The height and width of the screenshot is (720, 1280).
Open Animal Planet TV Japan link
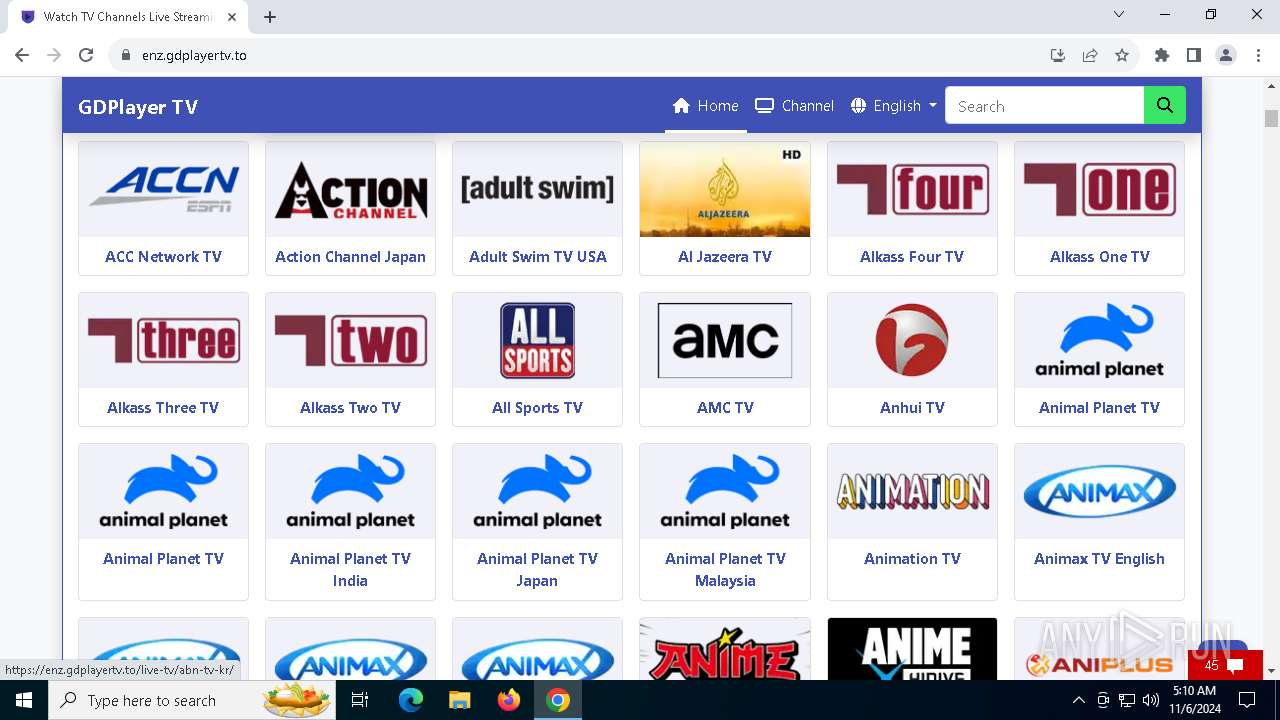(537, 570)
